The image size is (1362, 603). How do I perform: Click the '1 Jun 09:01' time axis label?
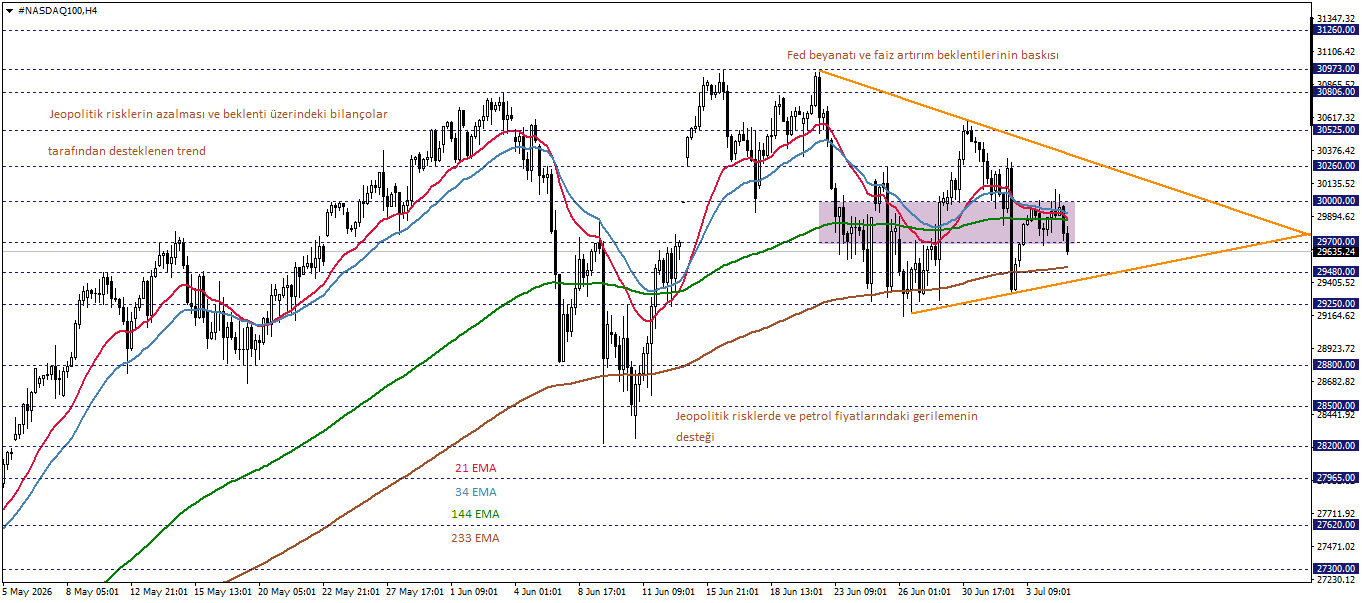[476, 591]
